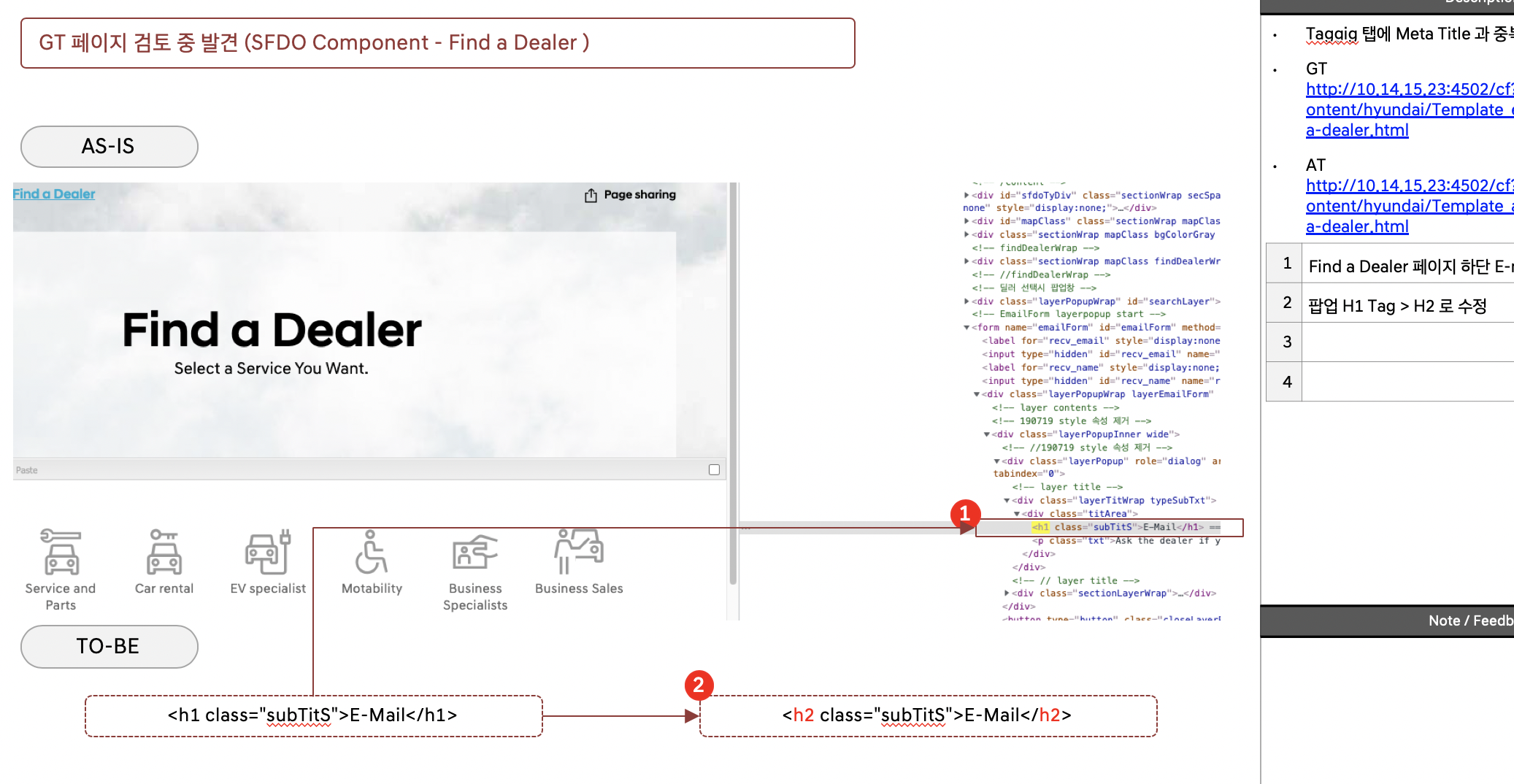Collapse the layerTitWrap typeSubTxt div
1514x784 pixels.
tap(1007, 501)
